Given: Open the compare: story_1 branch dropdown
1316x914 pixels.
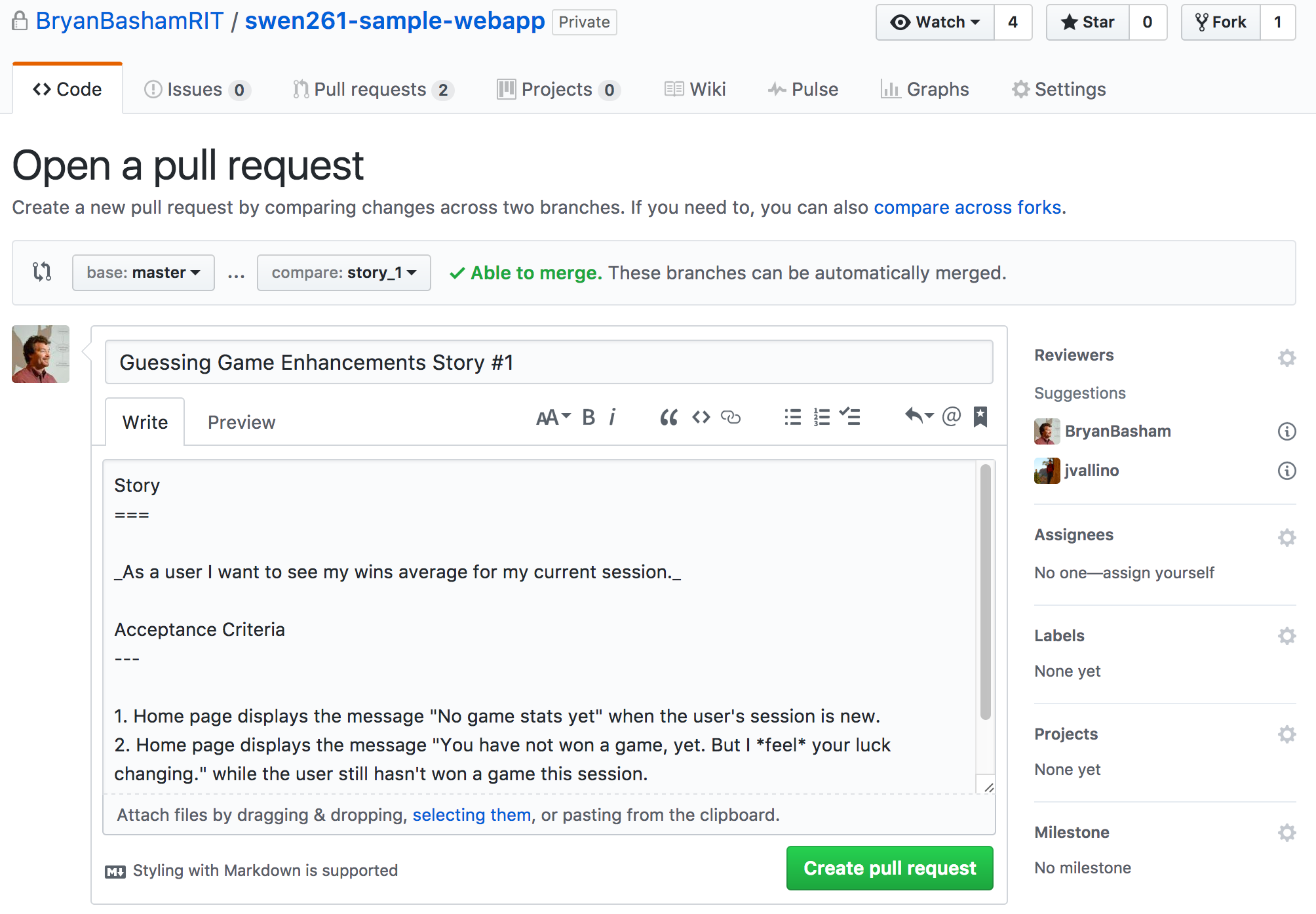Looking at the screenshot, I should pyautogui.click(x=344, y=273).
